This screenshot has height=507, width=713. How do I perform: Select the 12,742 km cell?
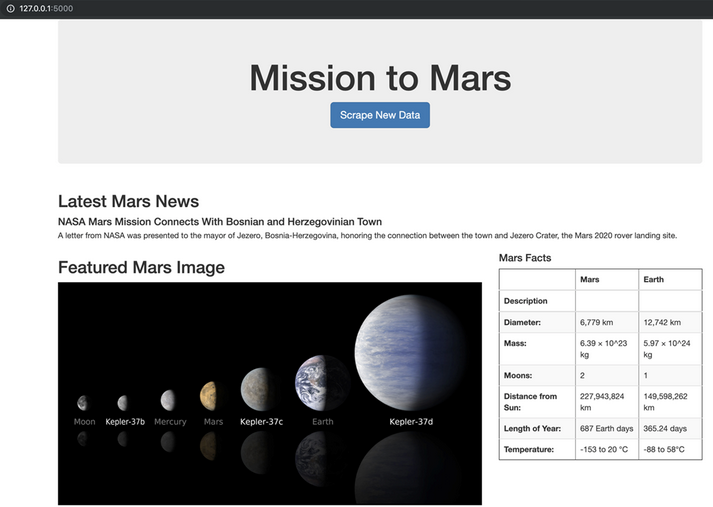point(670,322)
